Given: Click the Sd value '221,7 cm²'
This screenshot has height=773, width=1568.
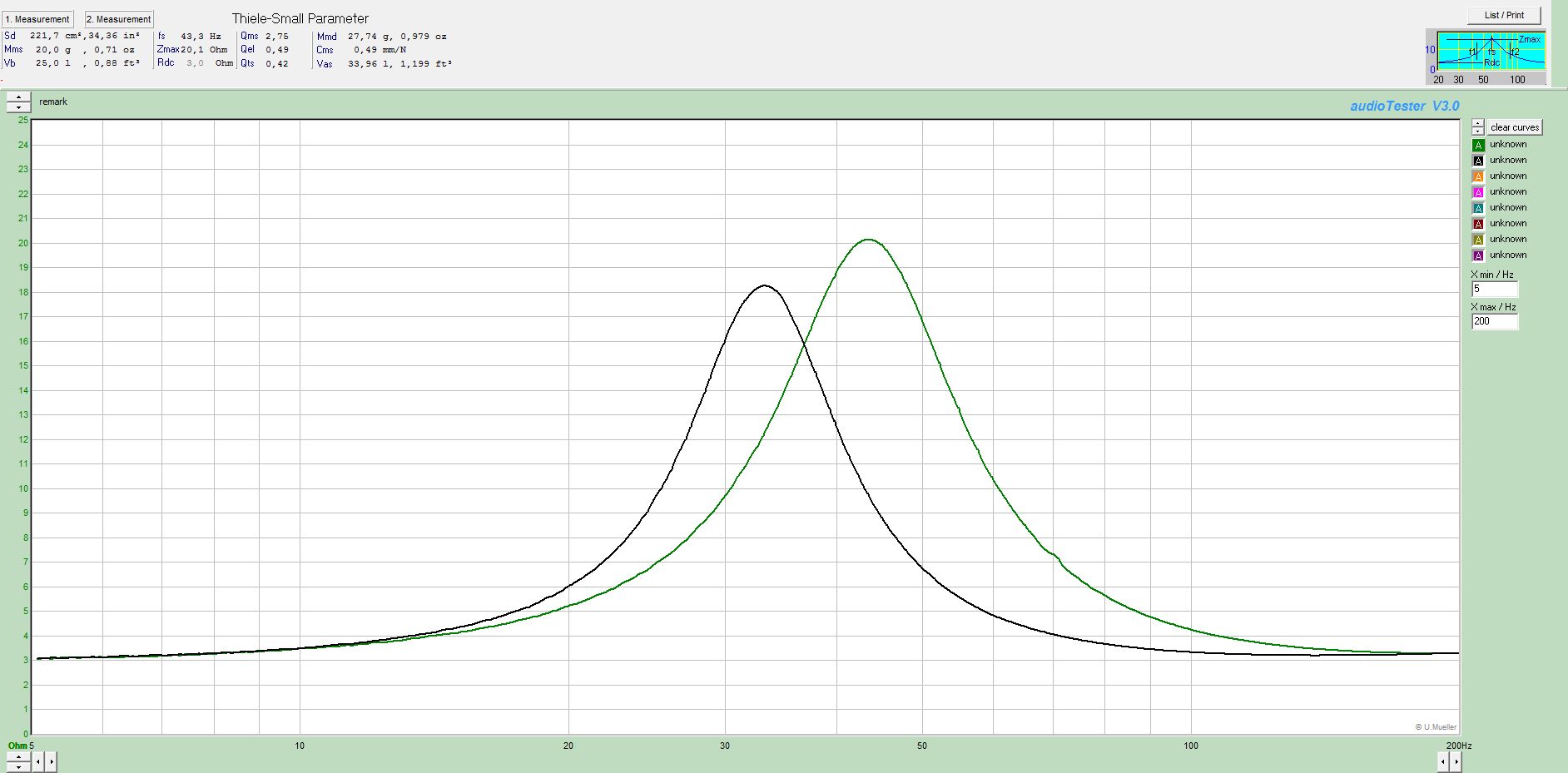Looking at the screenshot, I should (x=56, y=36).
